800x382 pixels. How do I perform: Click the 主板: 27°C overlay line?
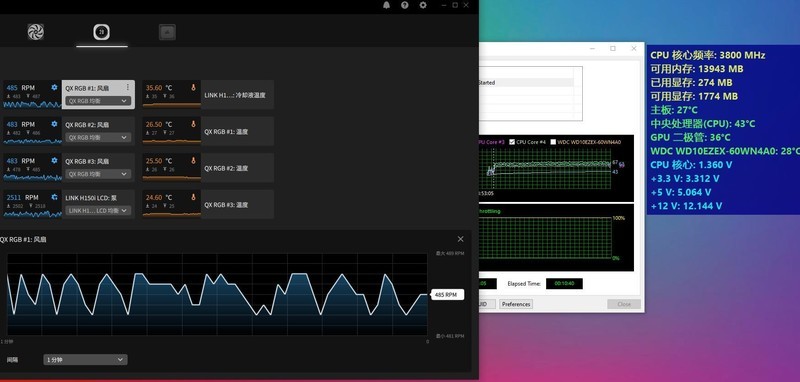point(674,110)
